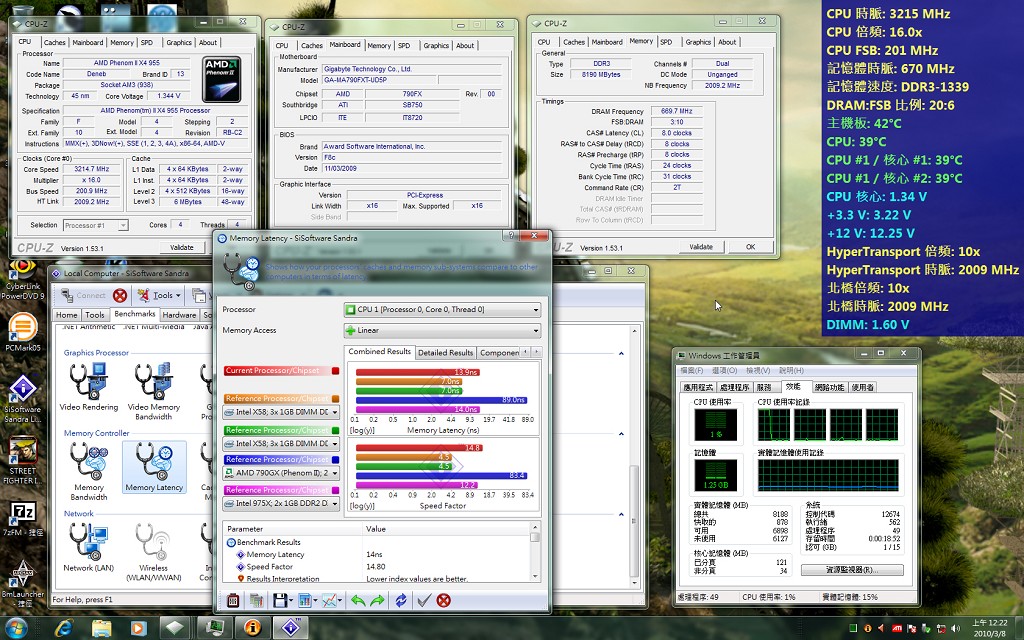Switch to the Hardware tab in Sandra
1024x640 pixels.
pos(179,315)
